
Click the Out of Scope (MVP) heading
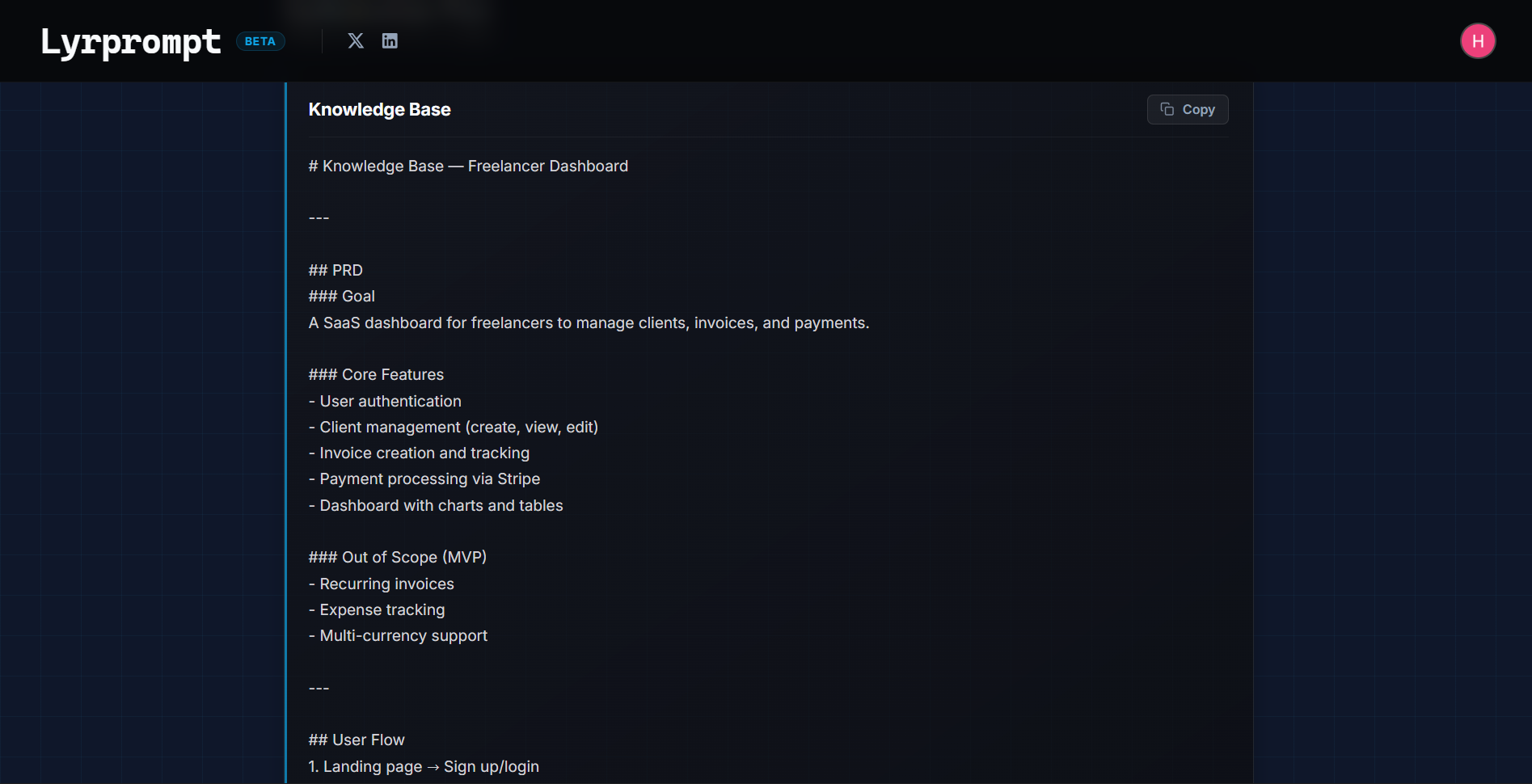(x=397, y=556)
